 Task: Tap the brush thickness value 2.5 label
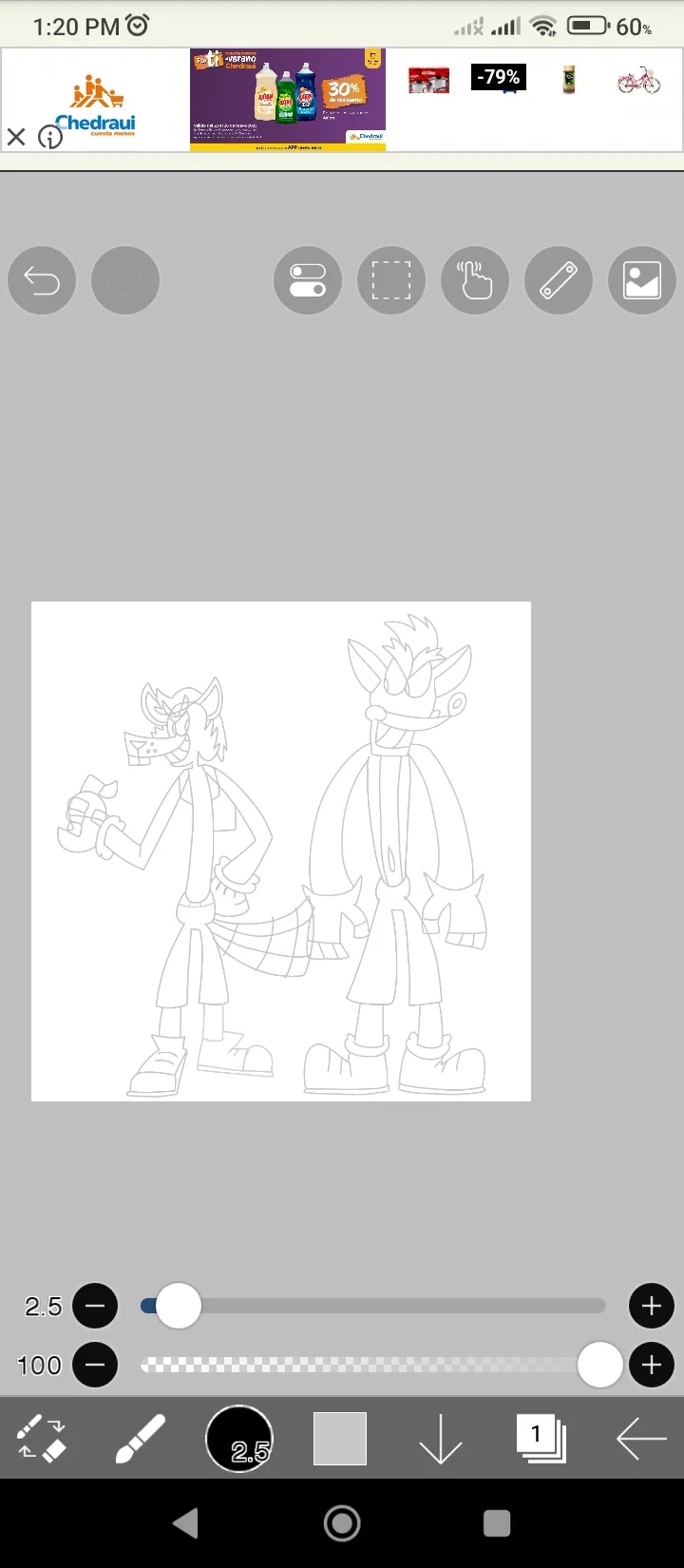44,1307
